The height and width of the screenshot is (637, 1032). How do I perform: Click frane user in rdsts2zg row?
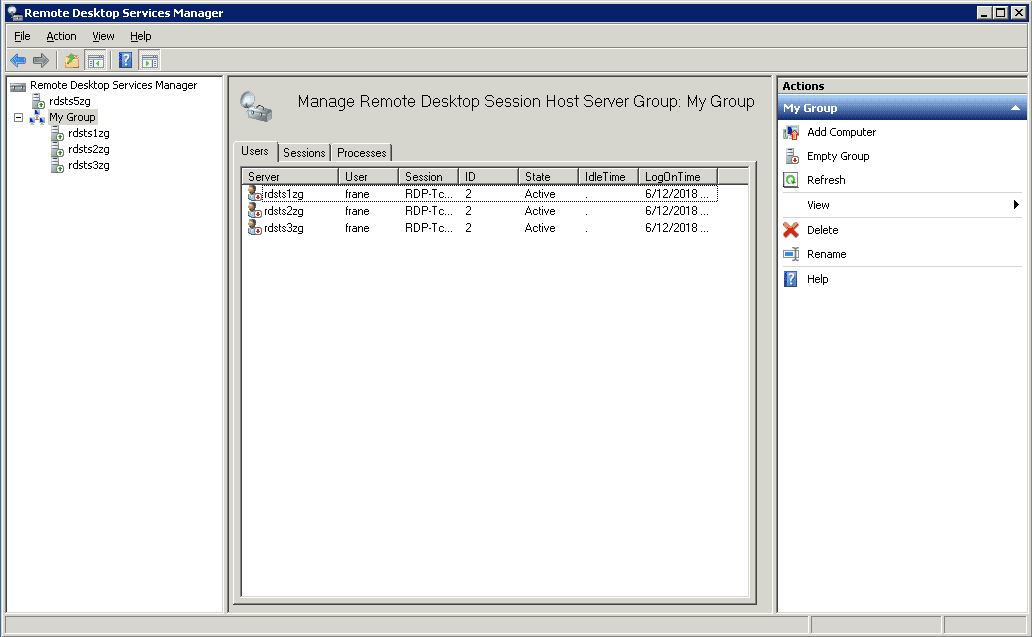(357, 211)
